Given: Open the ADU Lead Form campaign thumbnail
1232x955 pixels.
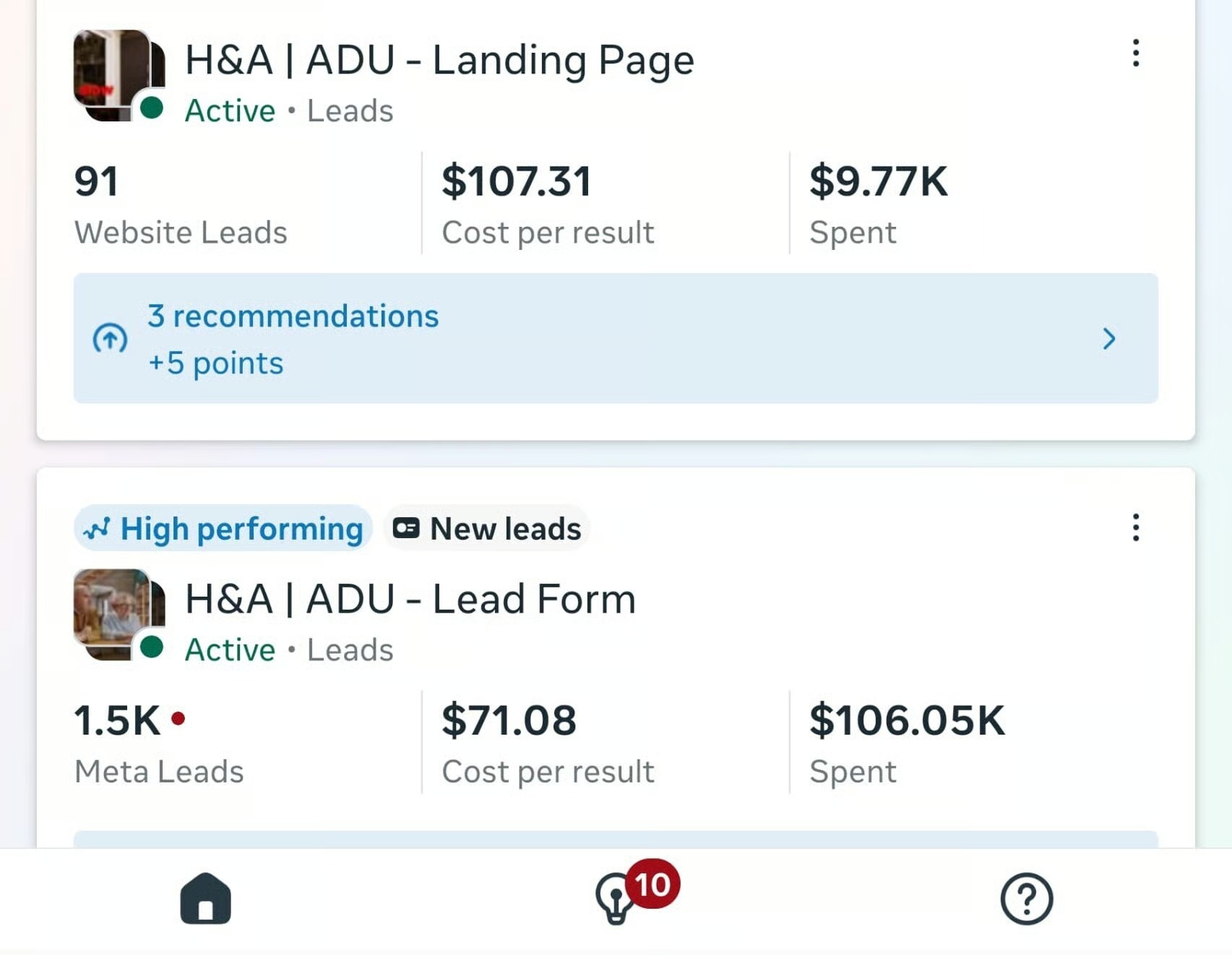Looking at the screenshot, I should click(x=118, y=614).
